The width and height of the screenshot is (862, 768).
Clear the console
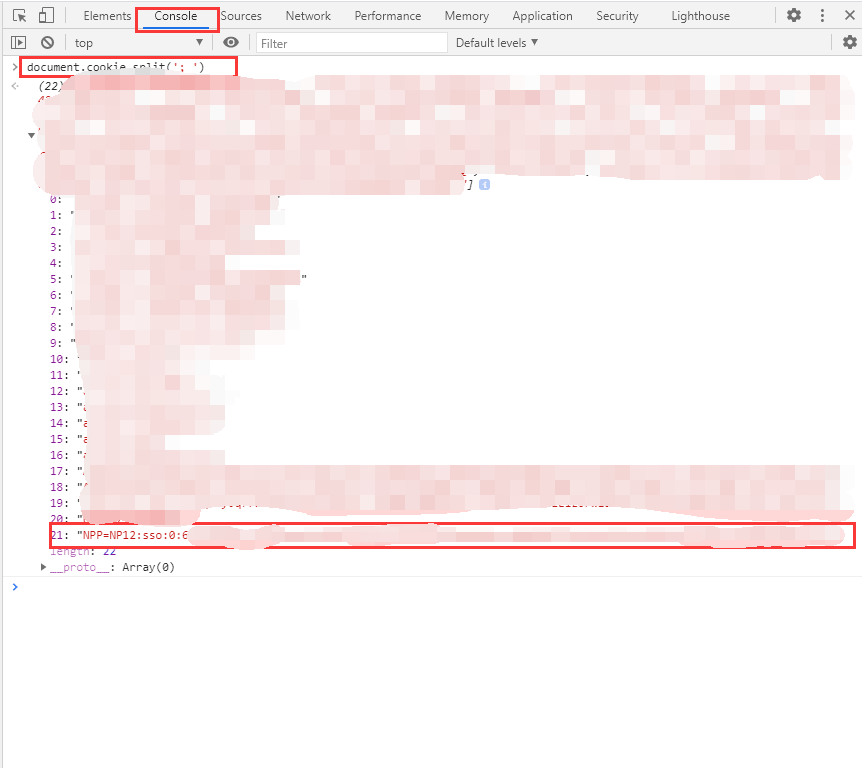(47, 43)
